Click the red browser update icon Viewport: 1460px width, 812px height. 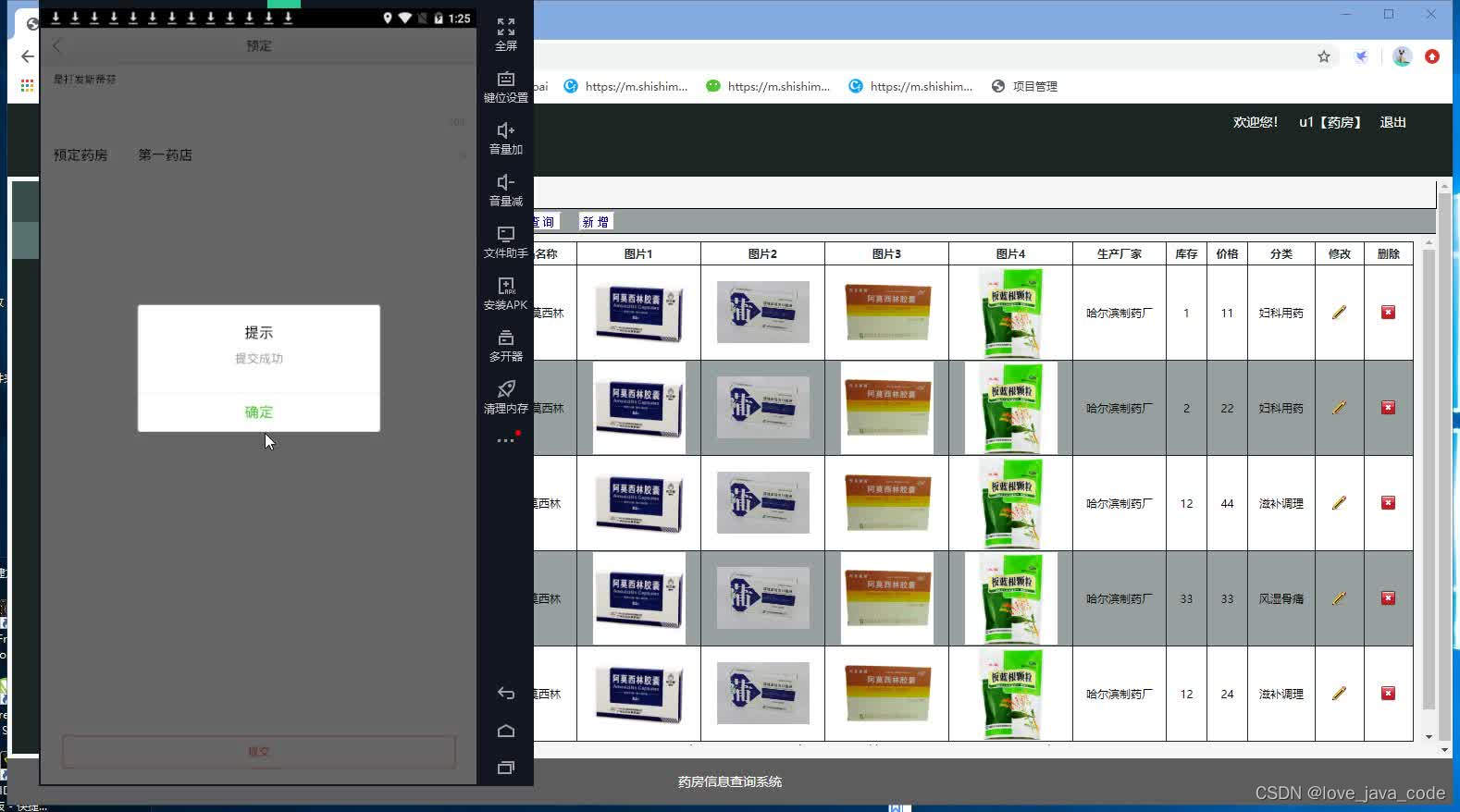[1432, 56]
